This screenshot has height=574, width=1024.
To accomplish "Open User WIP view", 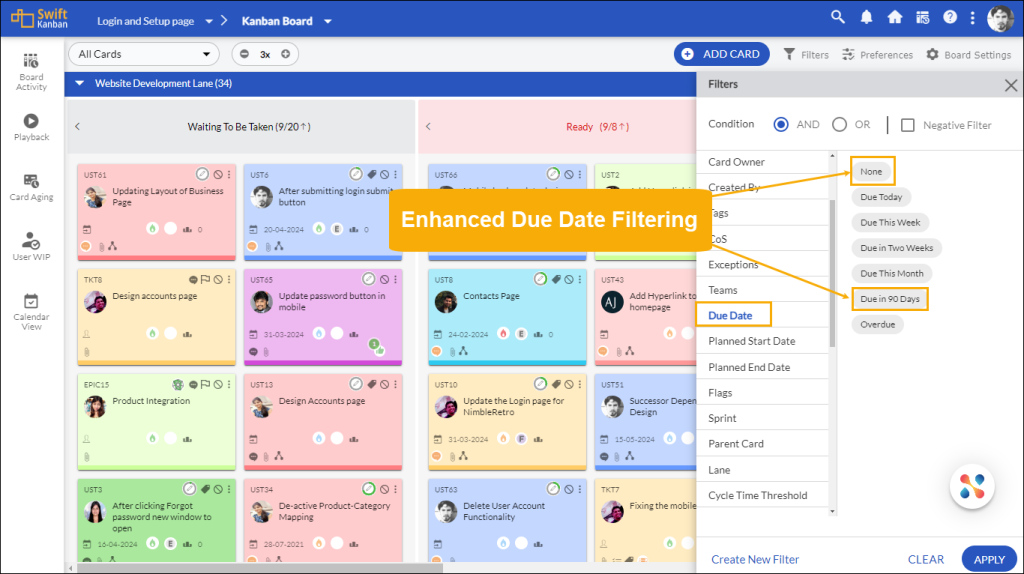I will click(31, 247).
